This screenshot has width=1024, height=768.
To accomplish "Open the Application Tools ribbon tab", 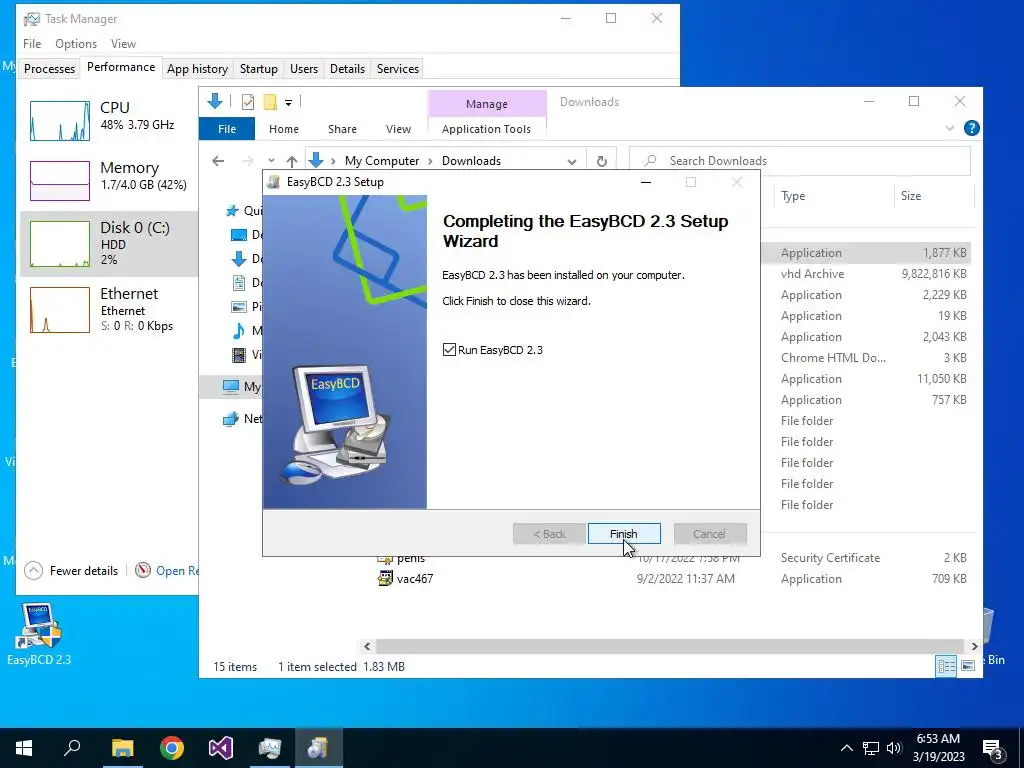I will coord(487,129).
